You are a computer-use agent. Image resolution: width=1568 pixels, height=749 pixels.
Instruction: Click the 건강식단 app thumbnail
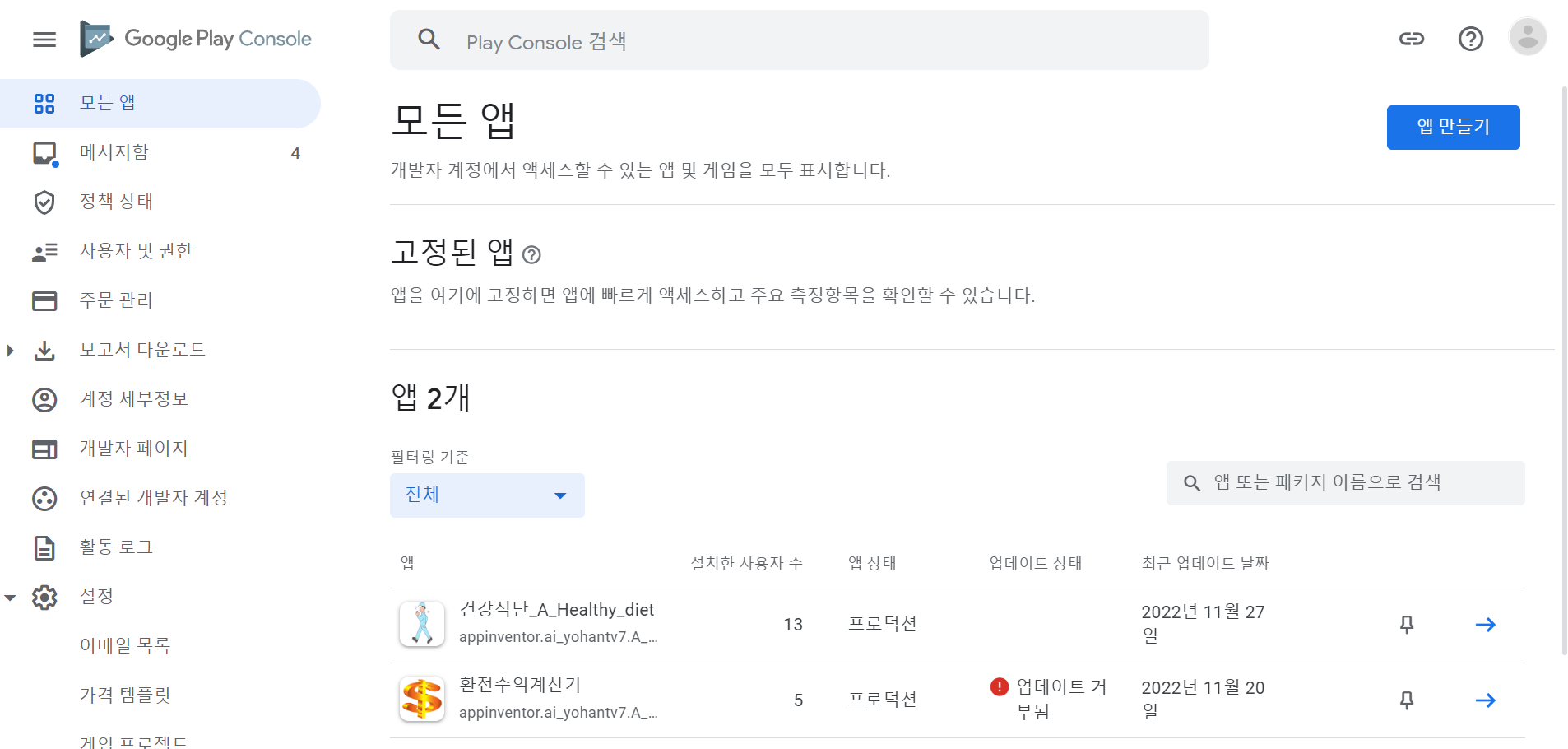pos(422,624)
